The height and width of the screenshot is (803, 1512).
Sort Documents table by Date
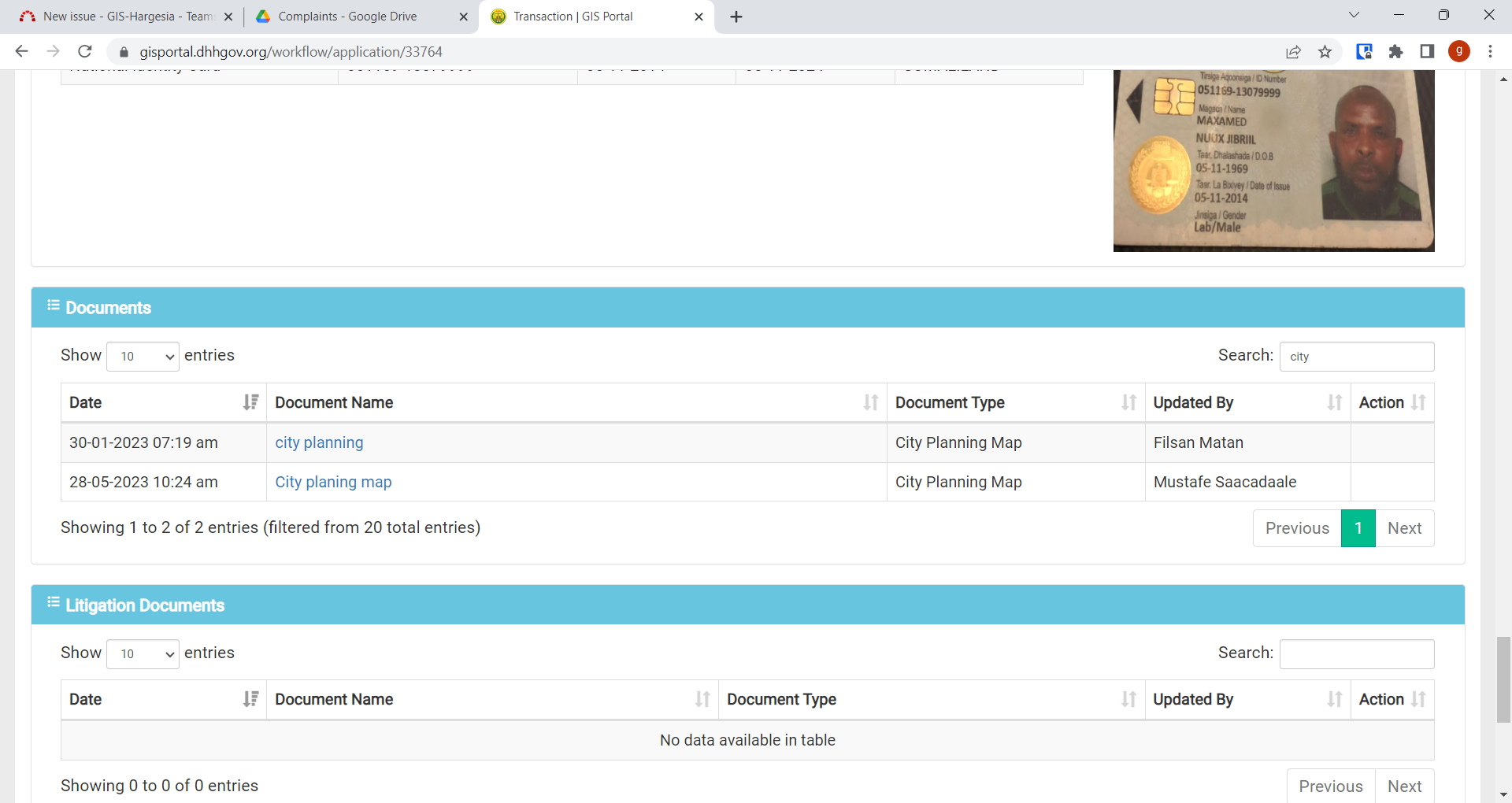(164, 402)
